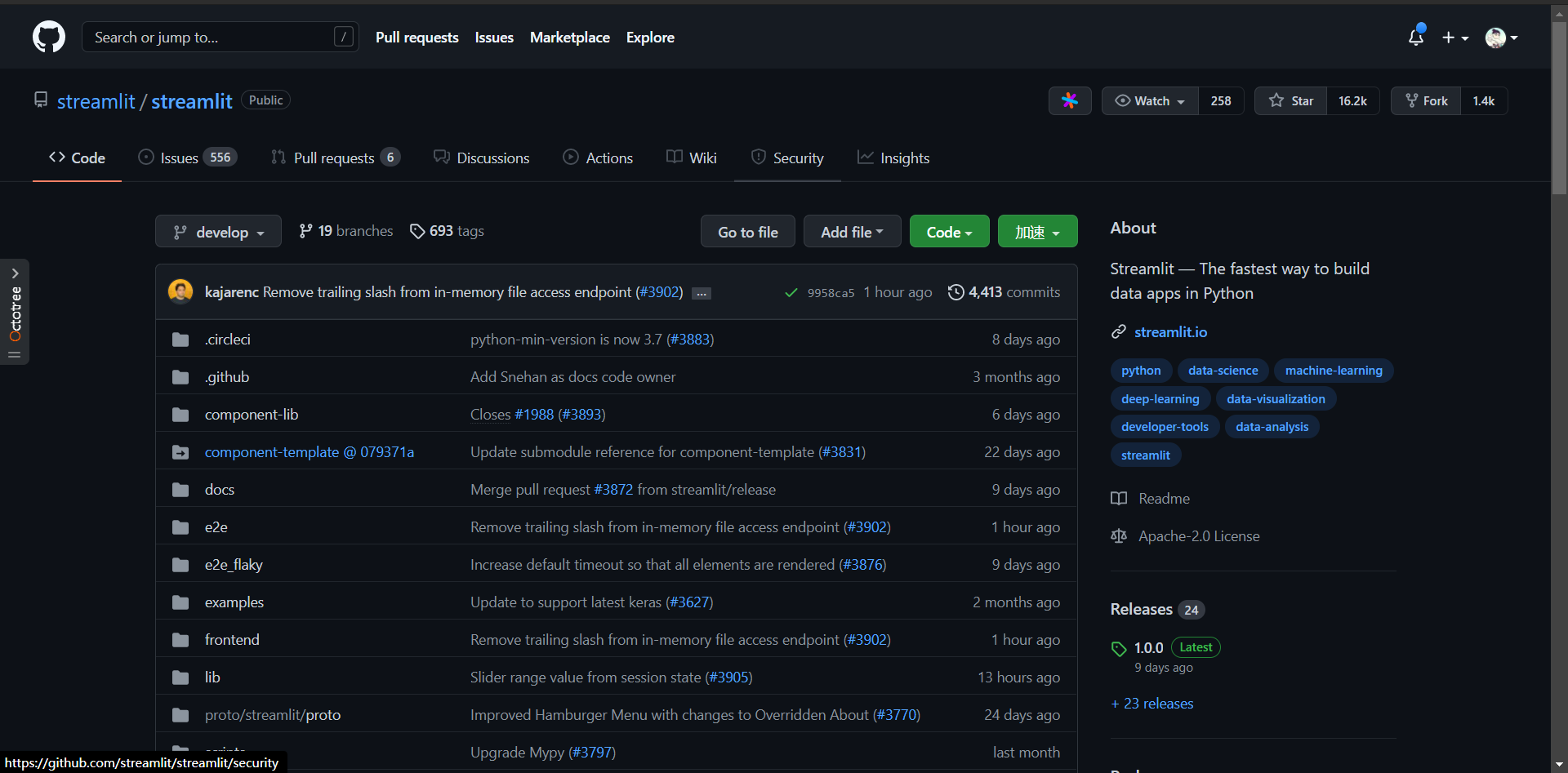This screenshot has height=773, width=1568.
Task: Click the lib folder icon
Action: pos(180,677)
